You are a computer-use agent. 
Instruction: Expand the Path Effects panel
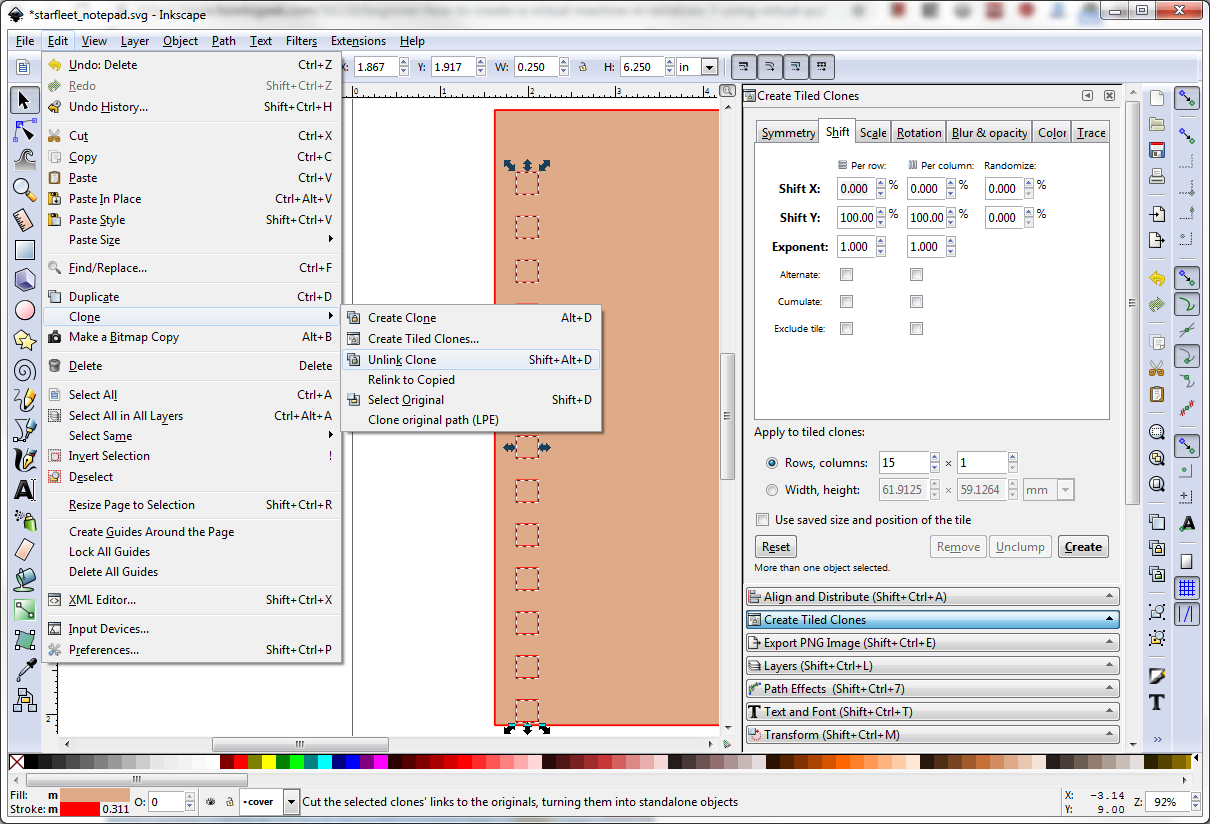click(932, 689)
